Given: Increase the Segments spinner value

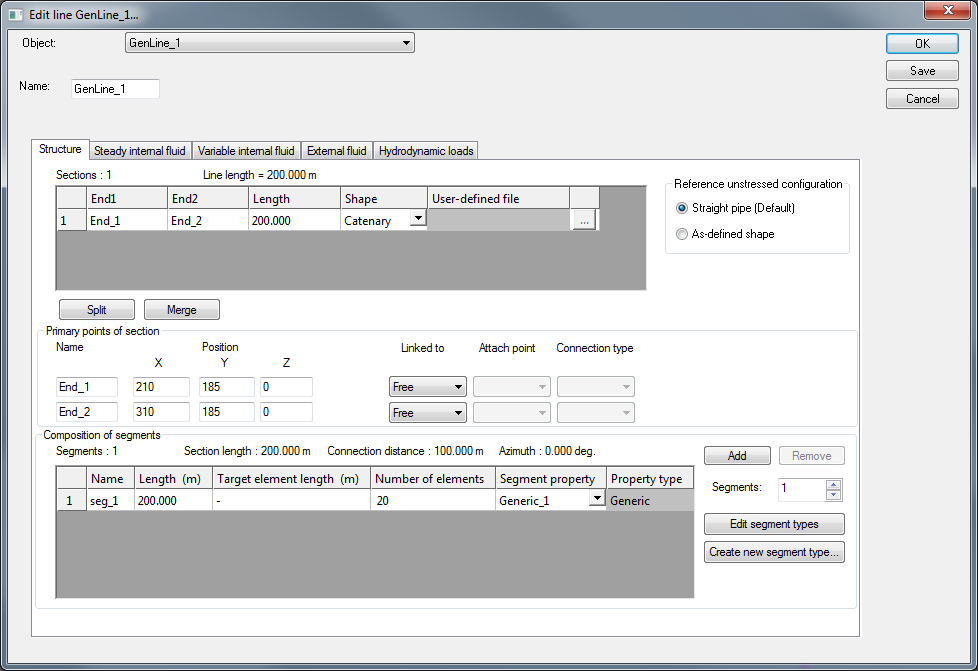Looking at the screenshot, I should (x=833, y=484).
